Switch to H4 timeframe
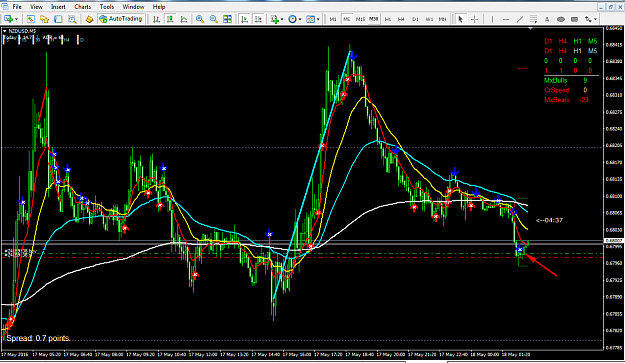The width and height of the screenshot is (625, 363). (x=401, y=19)
